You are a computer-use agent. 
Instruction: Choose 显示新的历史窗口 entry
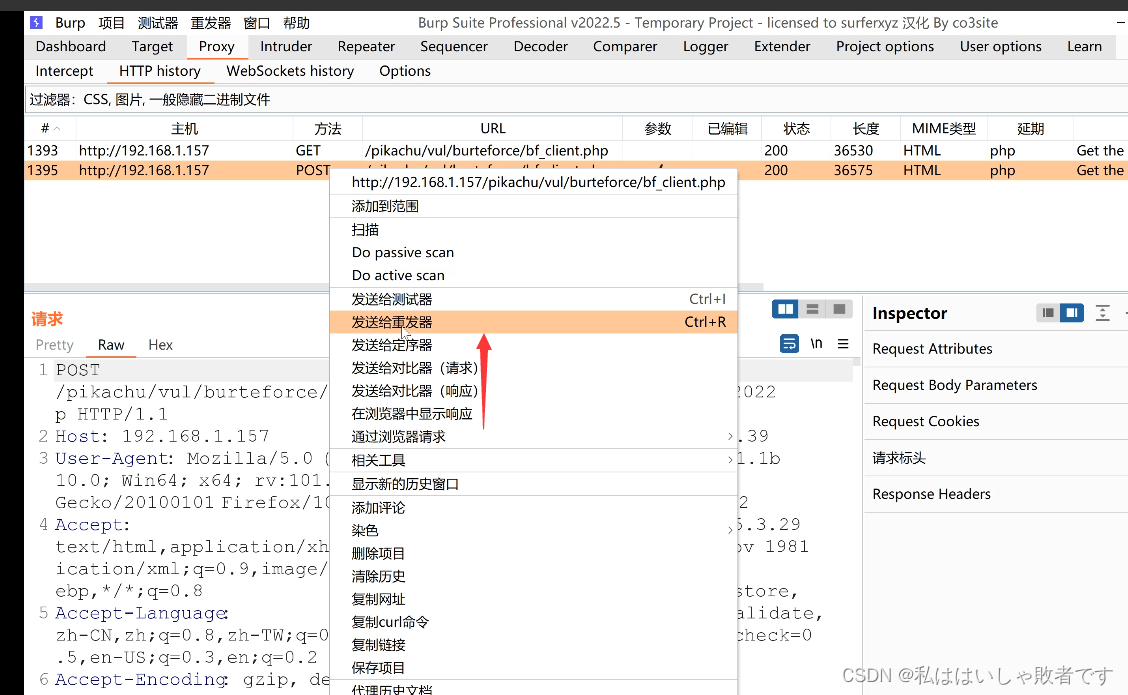533,483
